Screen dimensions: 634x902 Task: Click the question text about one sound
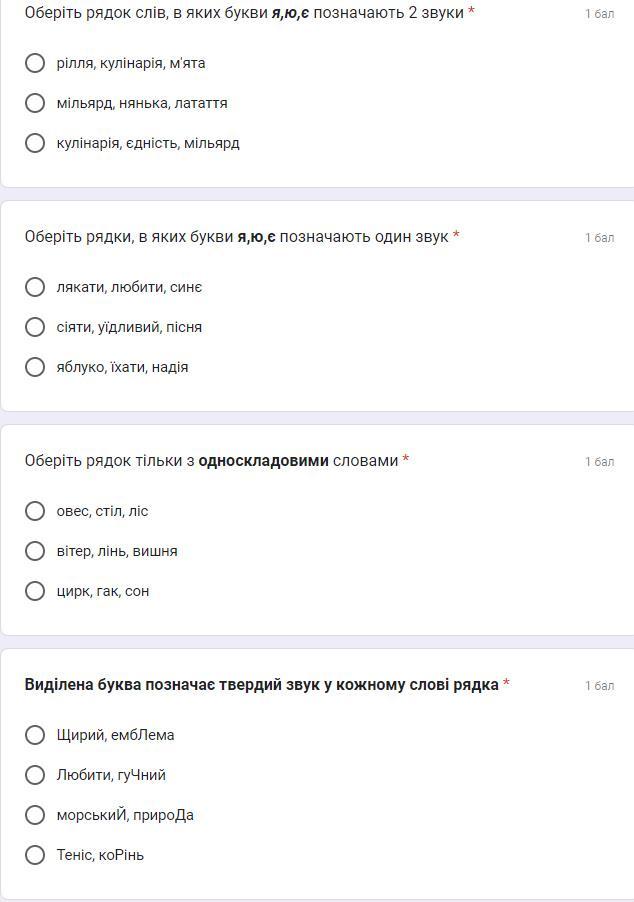tap(236, 237)
